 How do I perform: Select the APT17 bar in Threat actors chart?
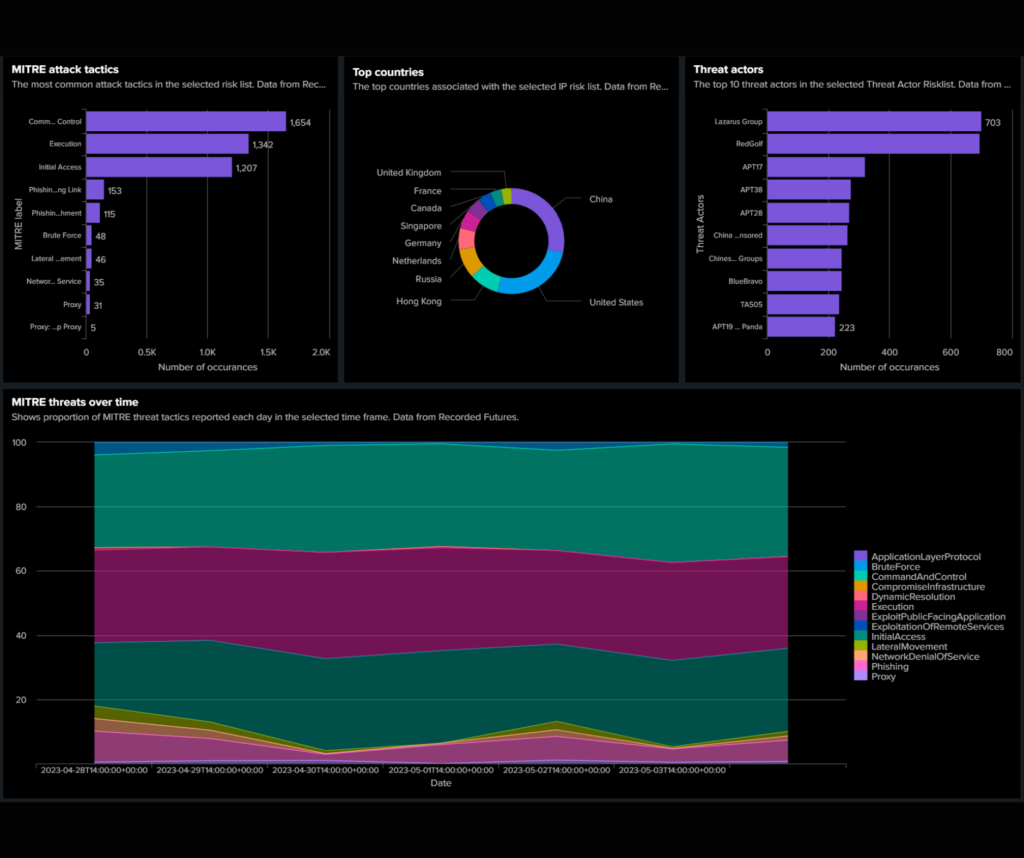tap(815, 167)
